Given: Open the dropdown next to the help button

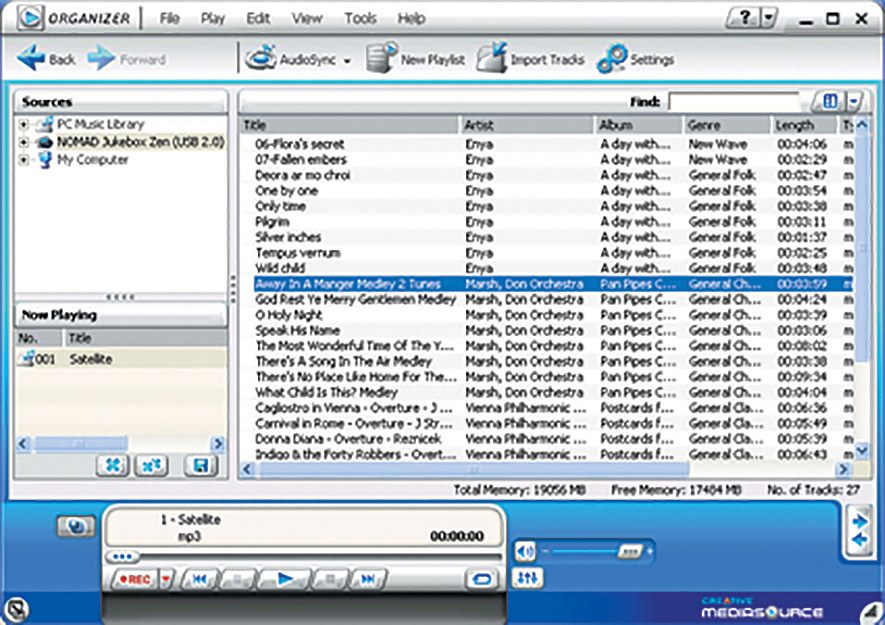Looking at the screenshot, I should click(769, 18).
